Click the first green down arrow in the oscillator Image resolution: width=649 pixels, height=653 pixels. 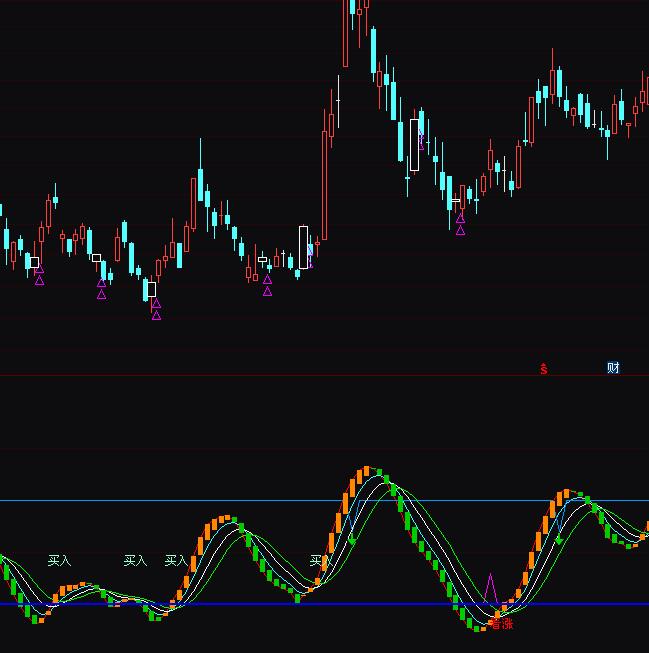click(x=352, y=539)
